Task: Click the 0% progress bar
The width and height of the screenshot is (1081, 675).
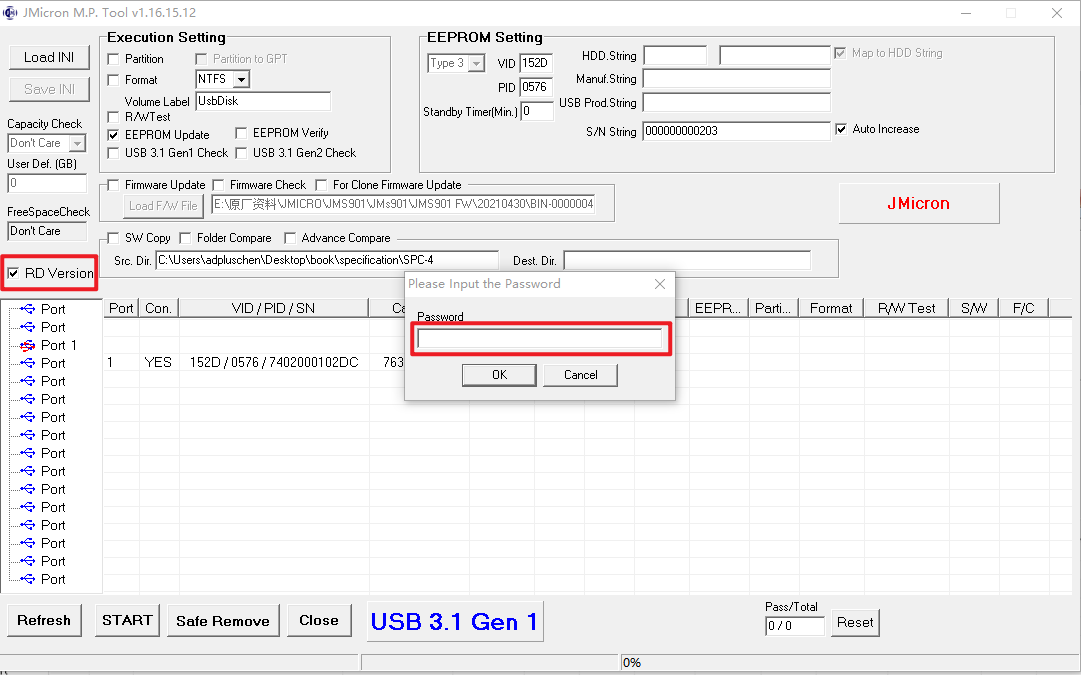Action: pos(849,663)
